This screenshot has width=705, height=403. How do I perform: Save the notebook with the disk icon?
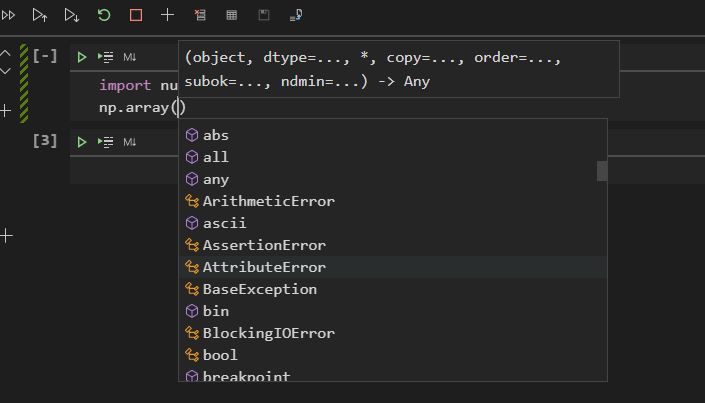[x=264, y=15]
